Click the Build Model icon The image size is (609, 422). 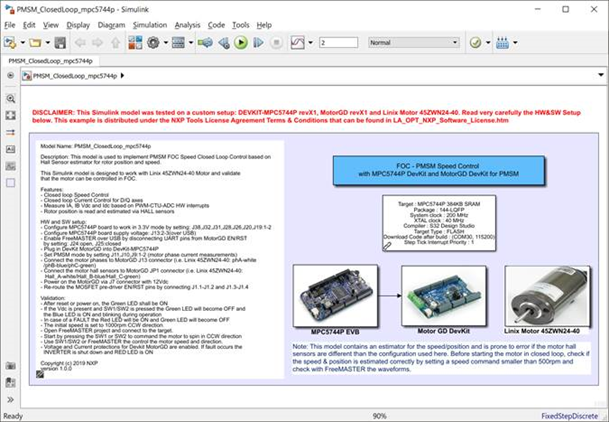[502, 43]
